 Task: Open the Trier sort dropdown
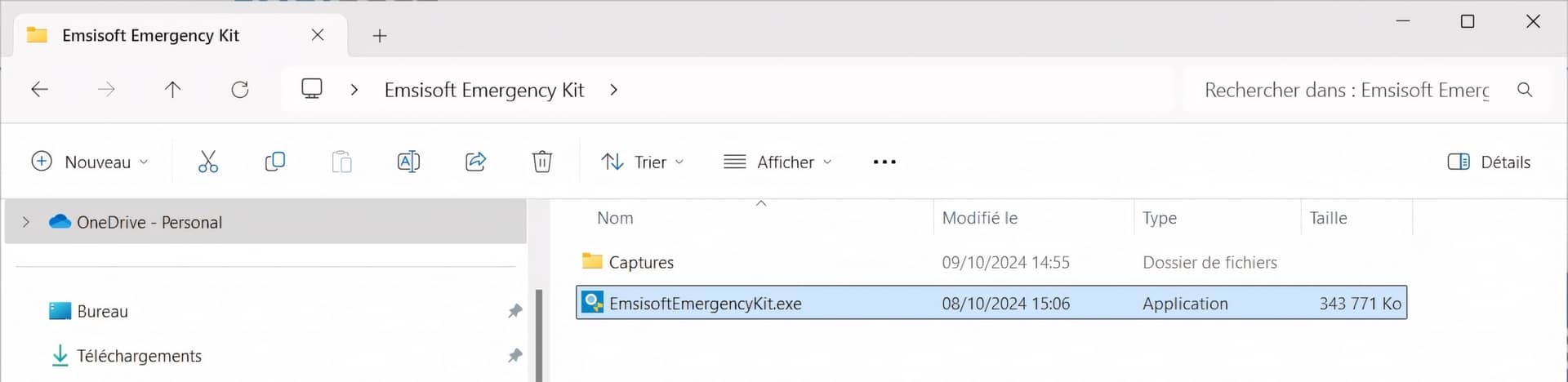coord(643,162)
